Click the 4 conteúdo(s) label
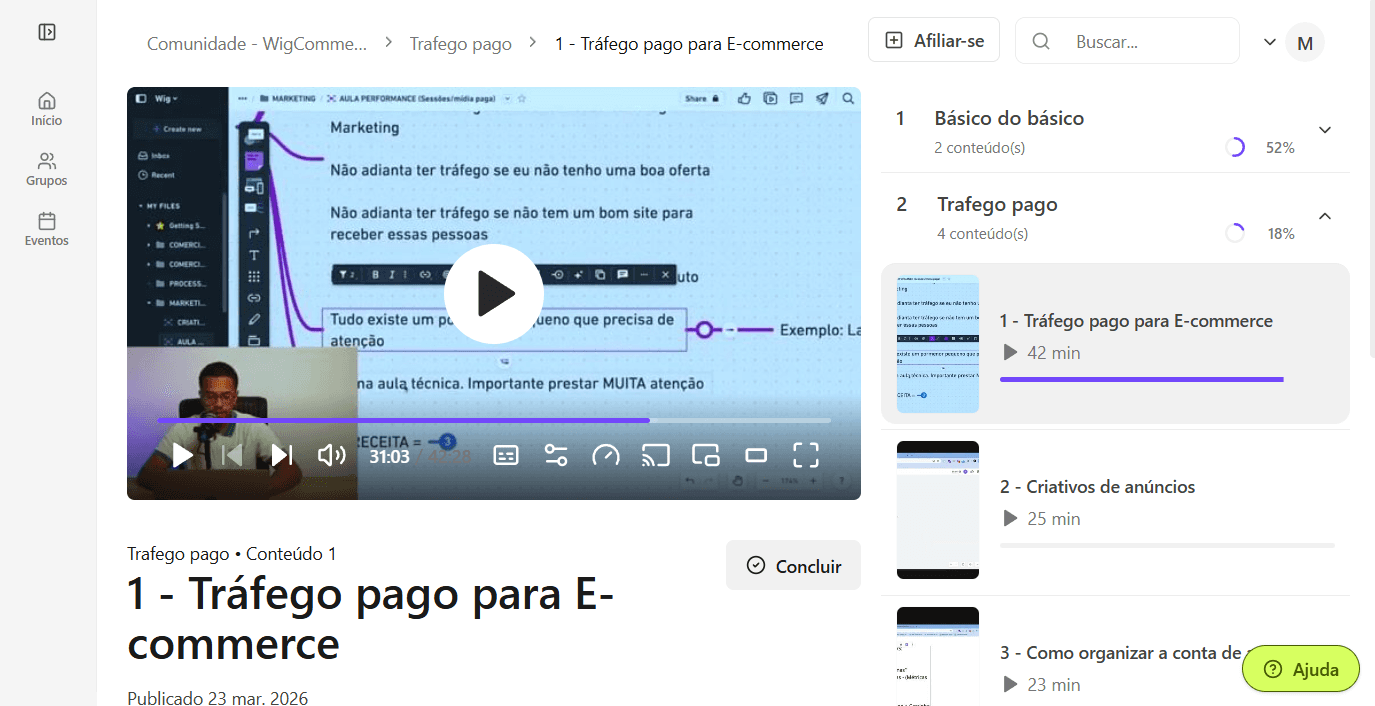This screenshot has width=1375, height=706. tap(982, 234)
